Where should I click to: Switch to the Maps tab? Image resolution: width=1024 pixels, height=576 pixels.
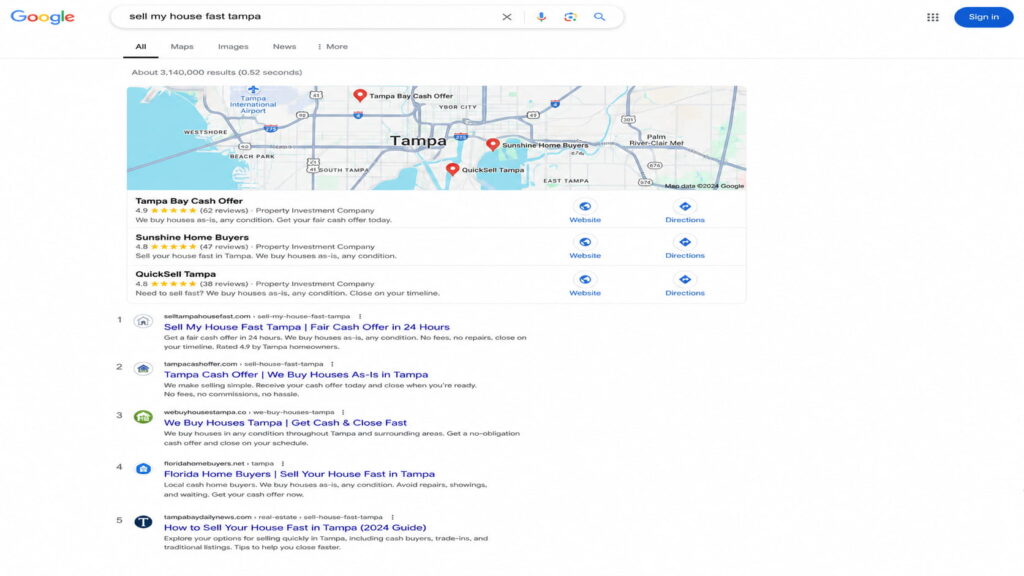click(x=182, y=47)
